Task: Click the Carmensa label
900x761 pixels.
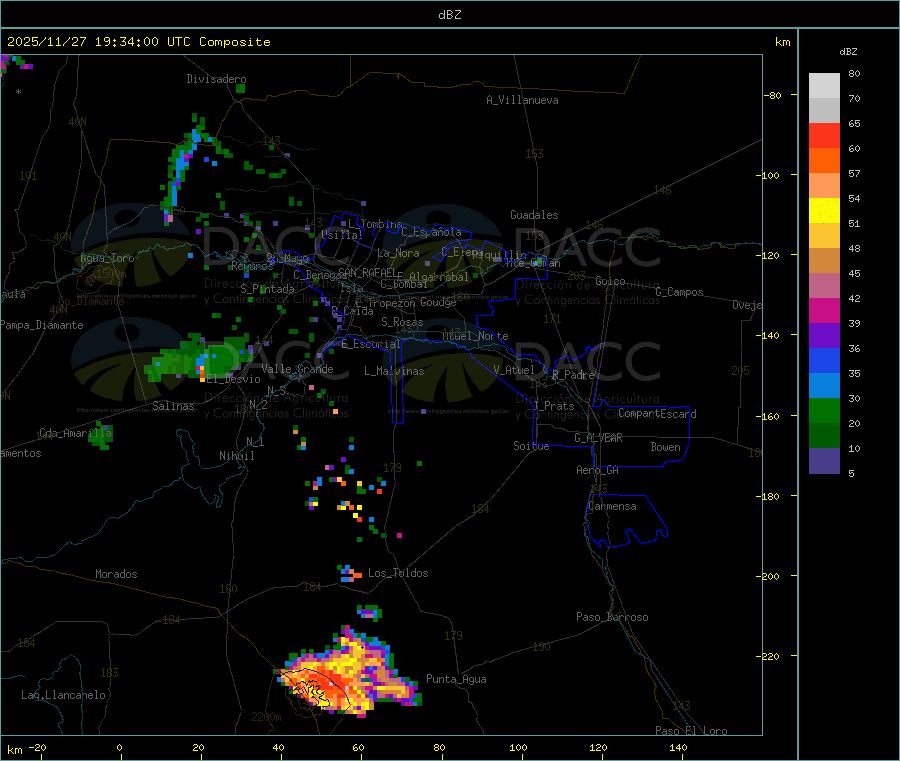Action: [x=612, y=506]
